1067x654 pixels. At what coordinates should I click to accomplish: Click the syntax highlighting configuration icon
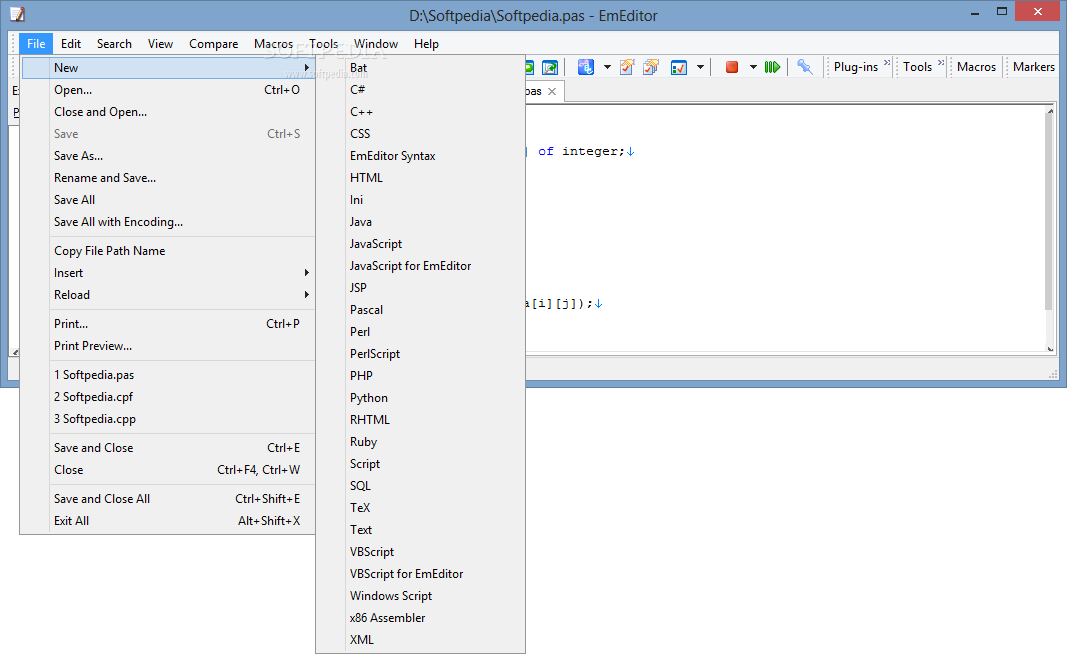[x=586, y=67]
